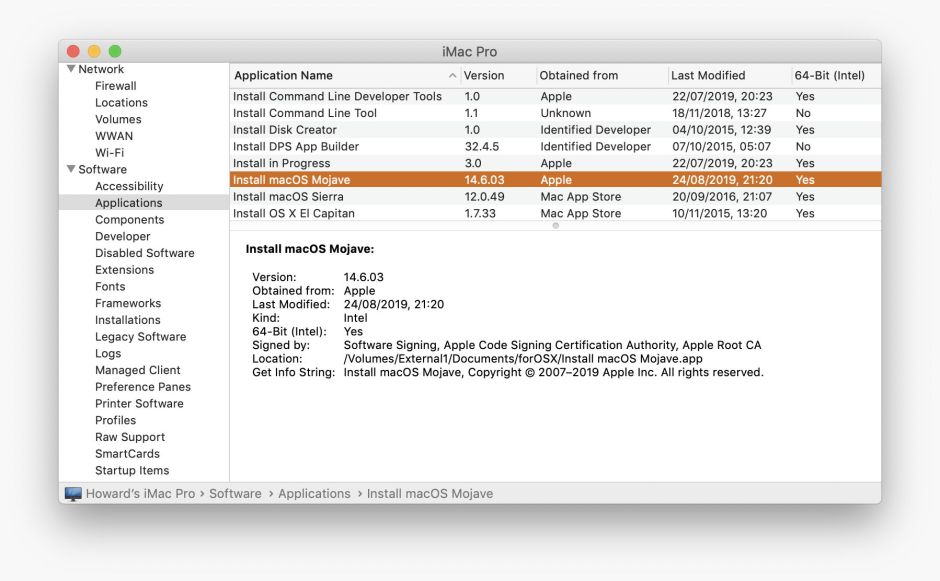Screen dimensions: 940x581
Task: Select Install OS X El Capitan row
Action: (x=294, y=213)
